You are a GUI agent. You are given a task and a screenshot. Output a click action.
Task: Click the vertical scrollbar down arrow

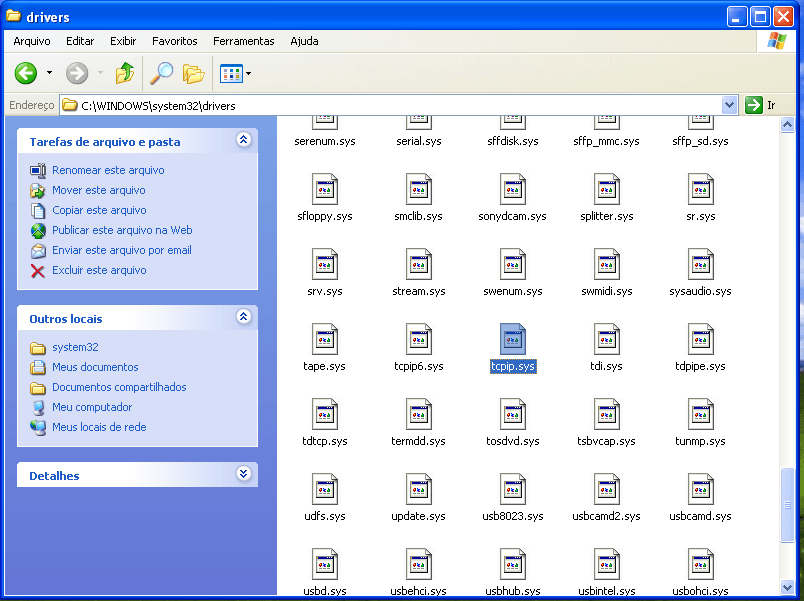[788, 586]
